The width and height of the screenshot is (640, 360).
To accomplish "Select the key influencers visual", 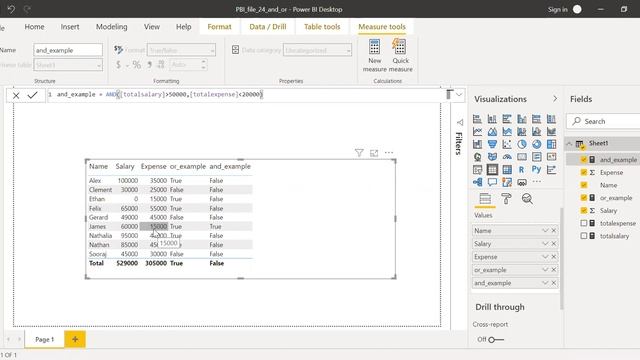I will pyautogui.click(x=551, y=169).
